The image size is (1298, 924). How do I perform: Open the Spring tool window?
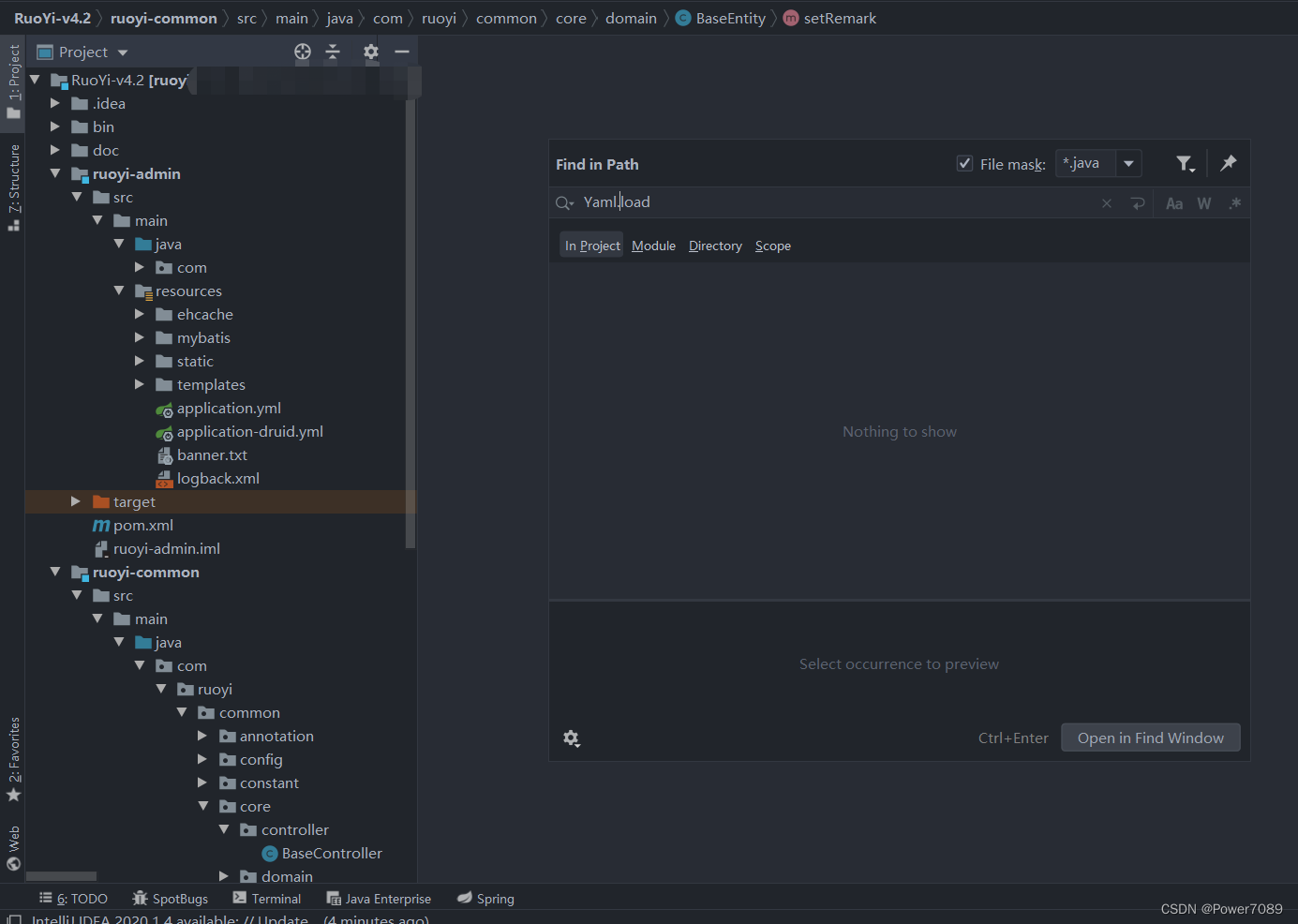click(485, 899)
